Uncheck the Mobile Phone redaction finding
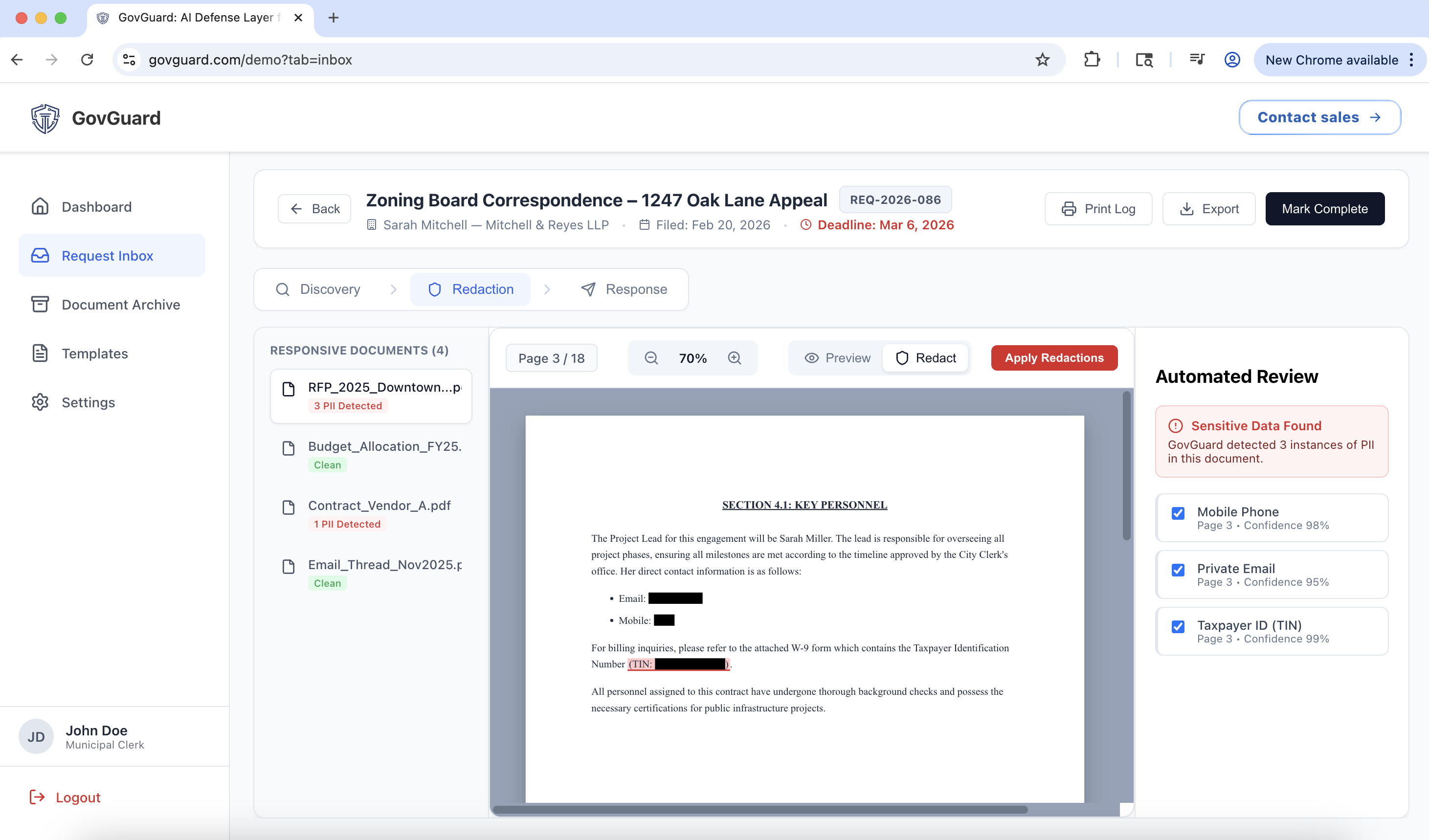This screenshot has width=1429, height=840. point(1178,513)
